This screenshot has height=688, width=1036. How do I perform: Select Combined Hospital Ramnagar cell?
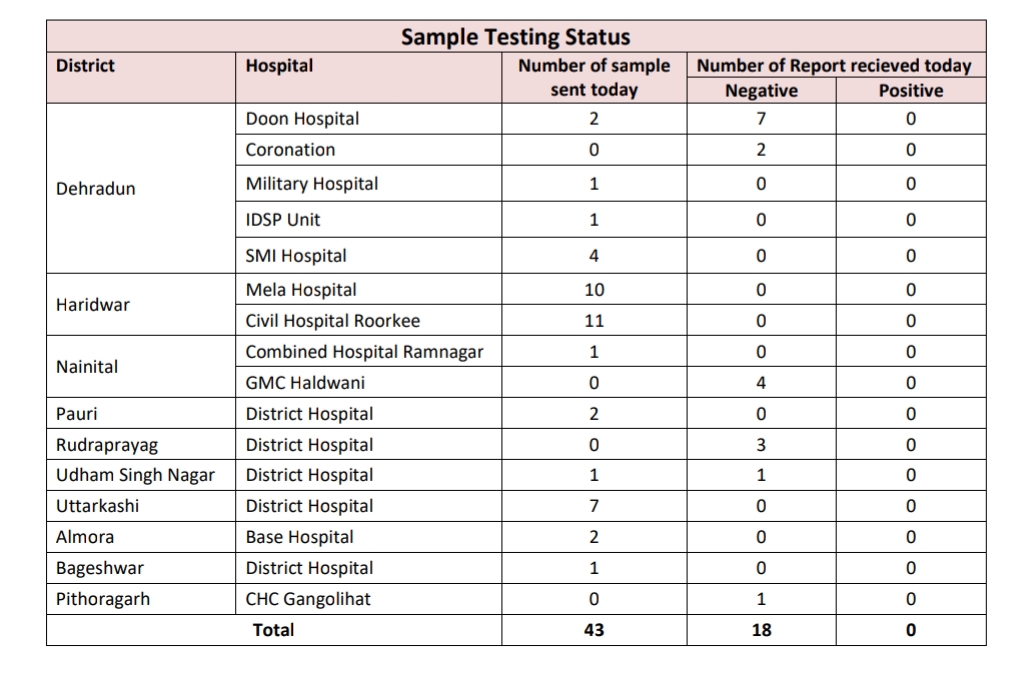pyautogui.click(x=364, y=352)
